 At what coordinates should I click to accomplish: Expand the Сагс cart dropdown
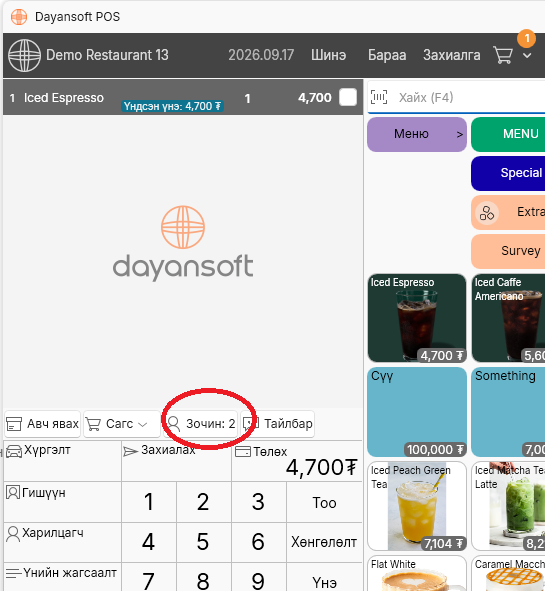[x=121, y=424]
